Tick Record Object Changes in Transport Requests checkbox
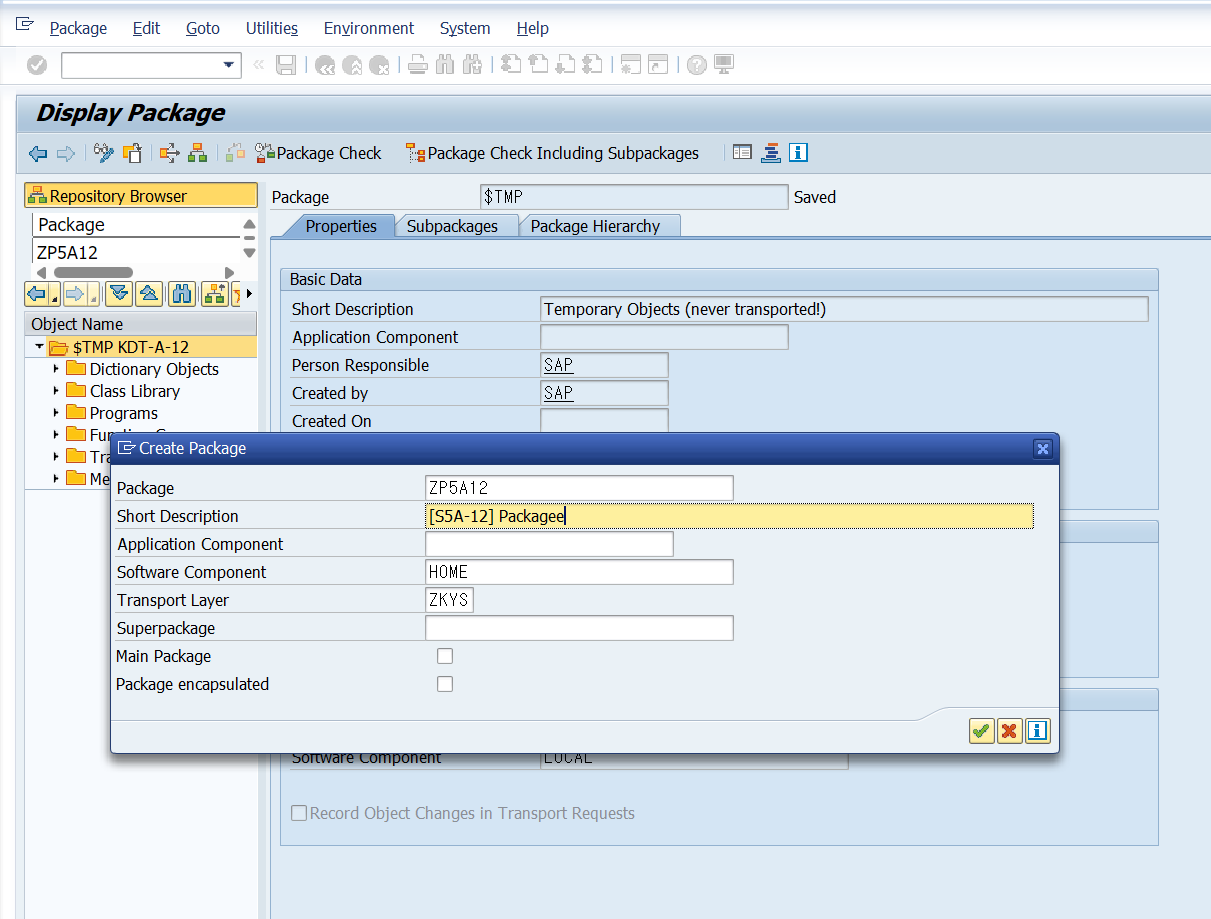 coord(299,813)
